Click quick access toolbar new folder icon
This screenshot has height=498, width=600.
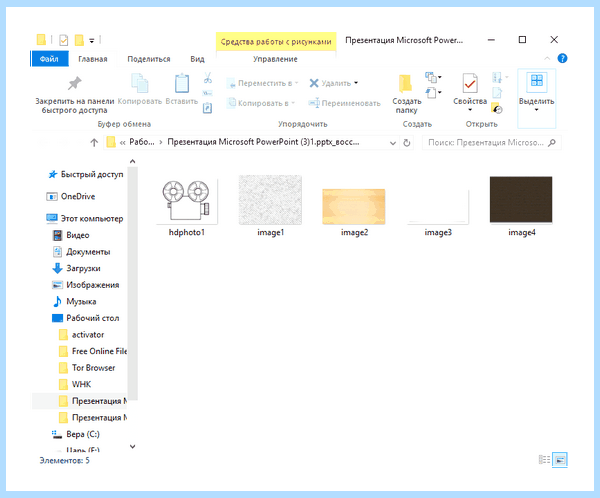coord(79,40)
